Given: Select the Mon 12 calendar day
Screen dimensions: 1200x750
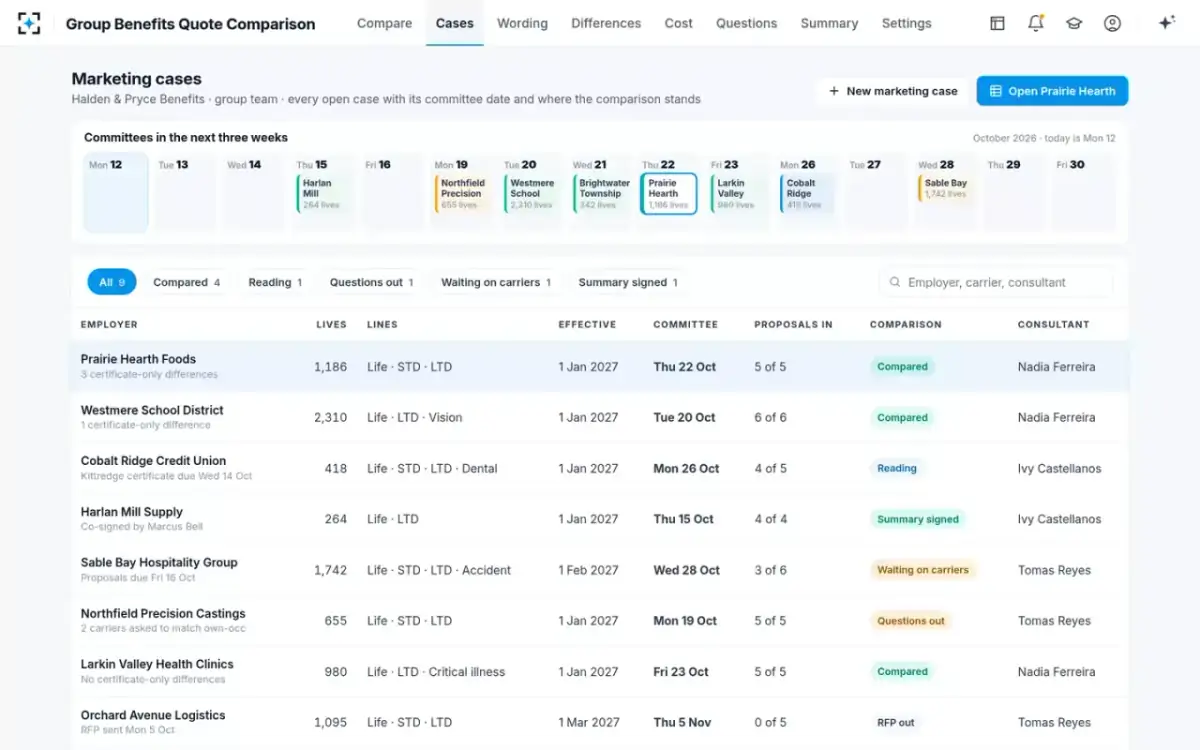Looking at the screenshot, I should [x=116, y=193].
